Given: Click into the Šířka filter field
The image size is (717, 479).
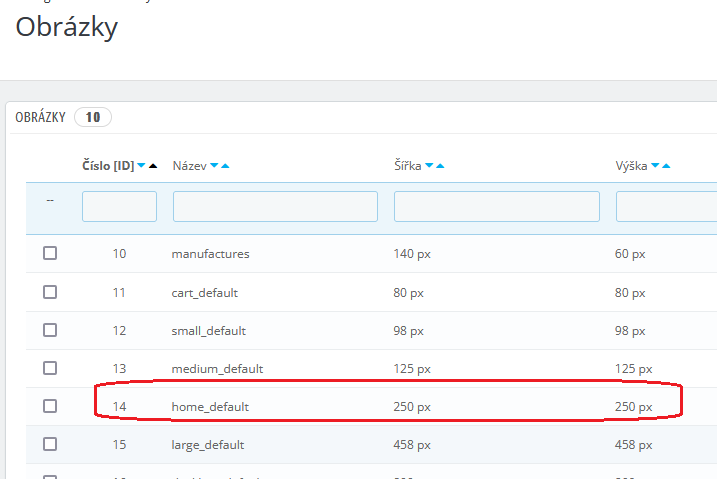Looking at the screenshot, I should tap(496, 206).
